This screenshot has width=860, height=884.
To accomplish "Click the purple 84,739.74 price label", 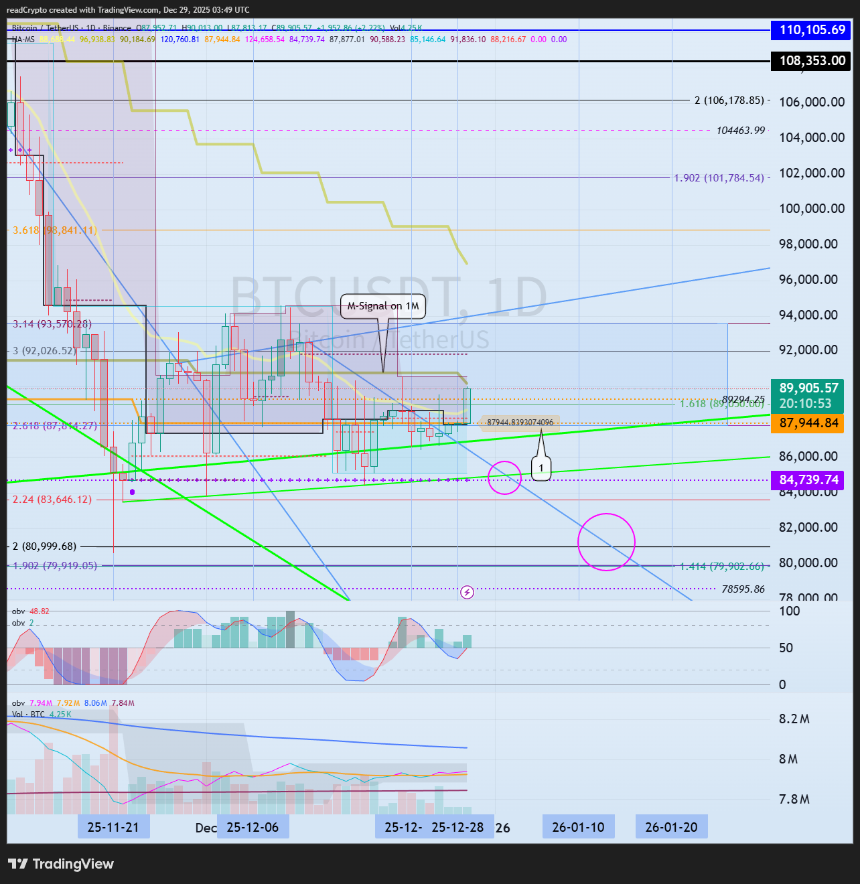I will 808,480.
